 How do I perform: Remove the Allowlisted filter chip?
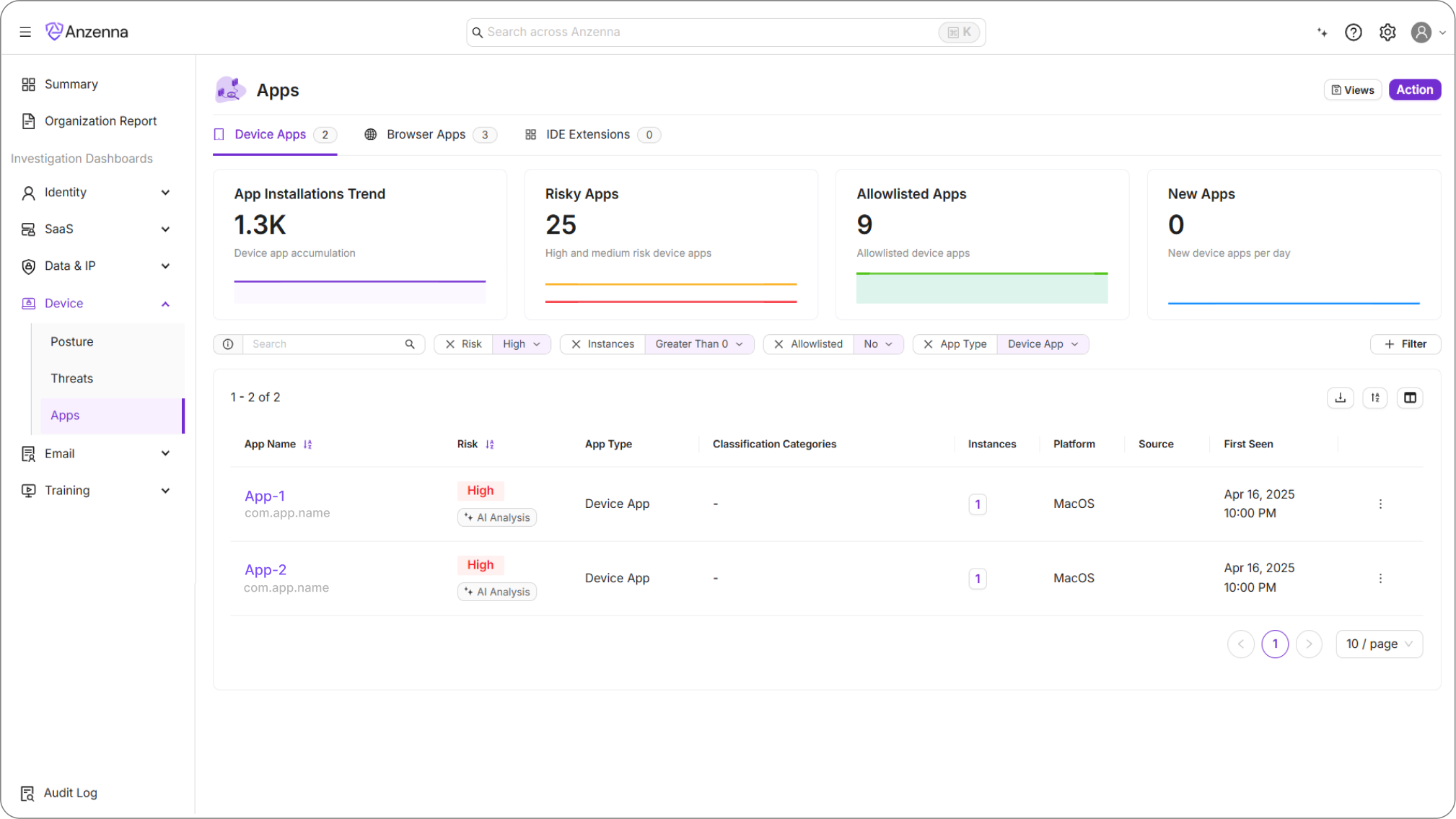tap(779, 344)
